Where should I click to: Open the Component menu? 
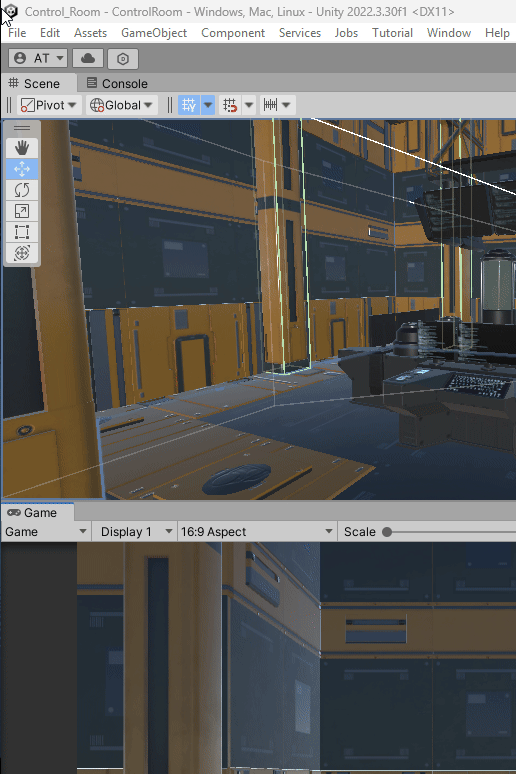point(233,33)
